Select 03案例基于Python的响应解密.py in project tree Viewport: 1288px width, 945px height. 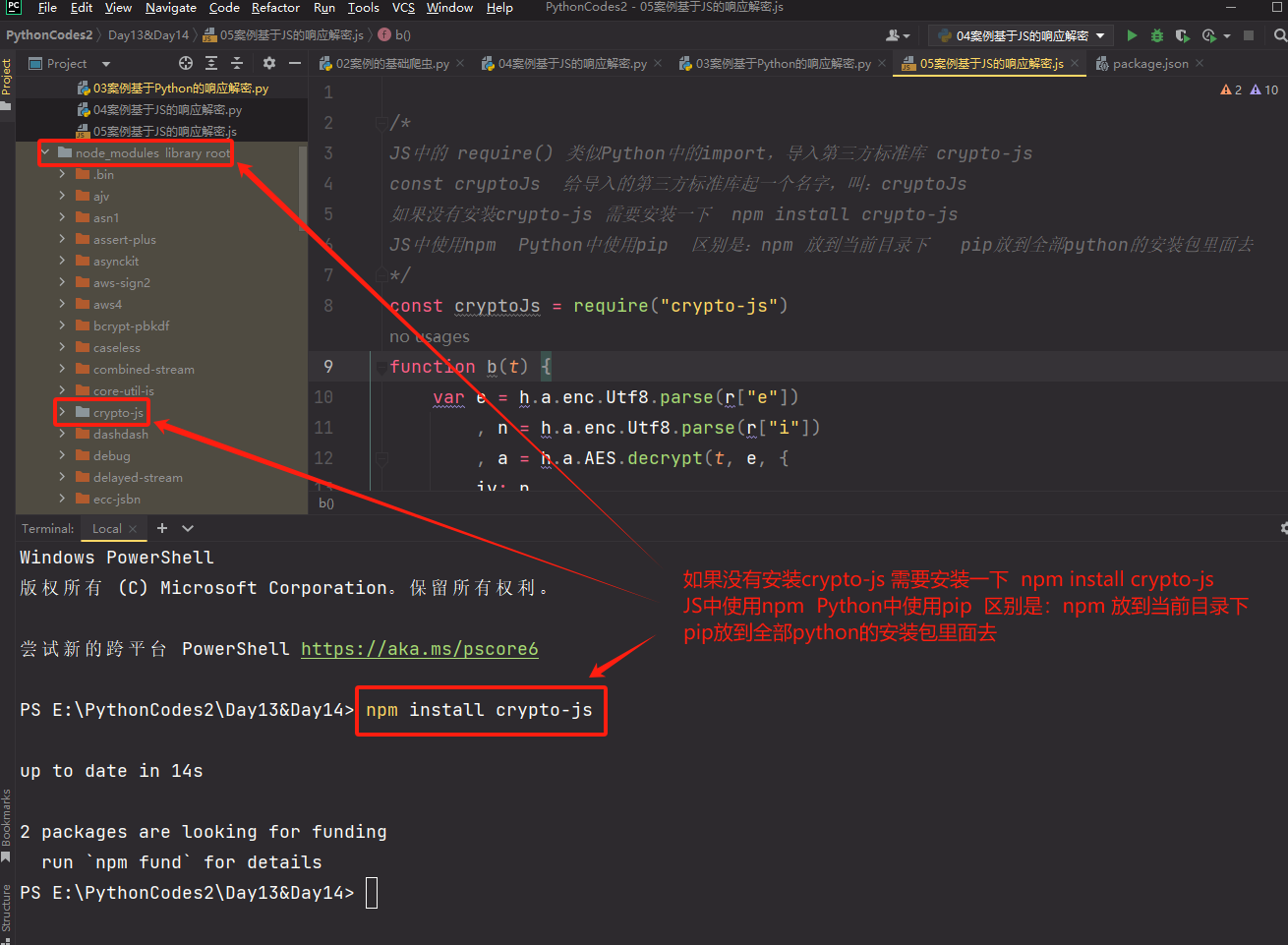tap(173, 88)
